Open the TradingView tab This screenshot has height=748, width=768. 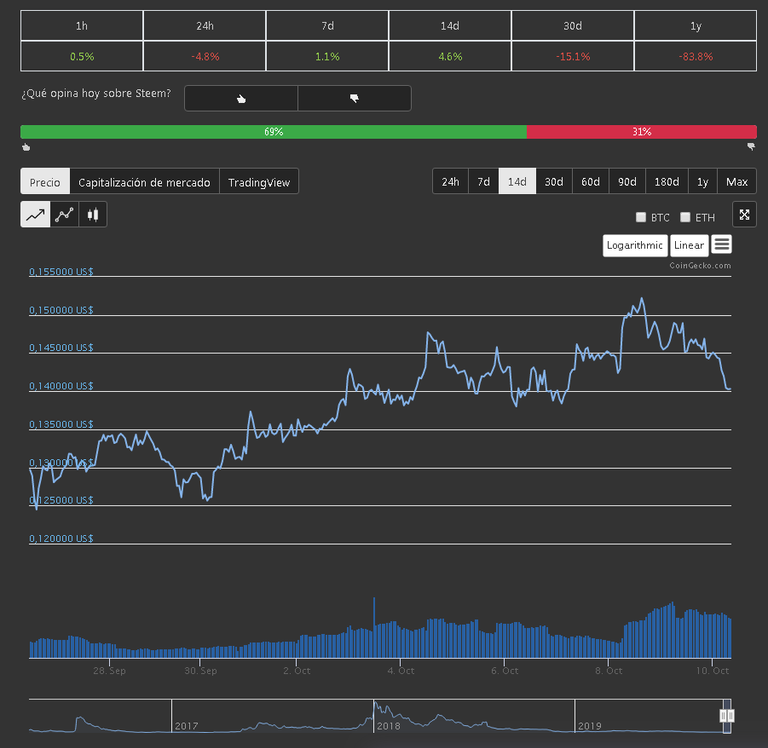[259, 181]
